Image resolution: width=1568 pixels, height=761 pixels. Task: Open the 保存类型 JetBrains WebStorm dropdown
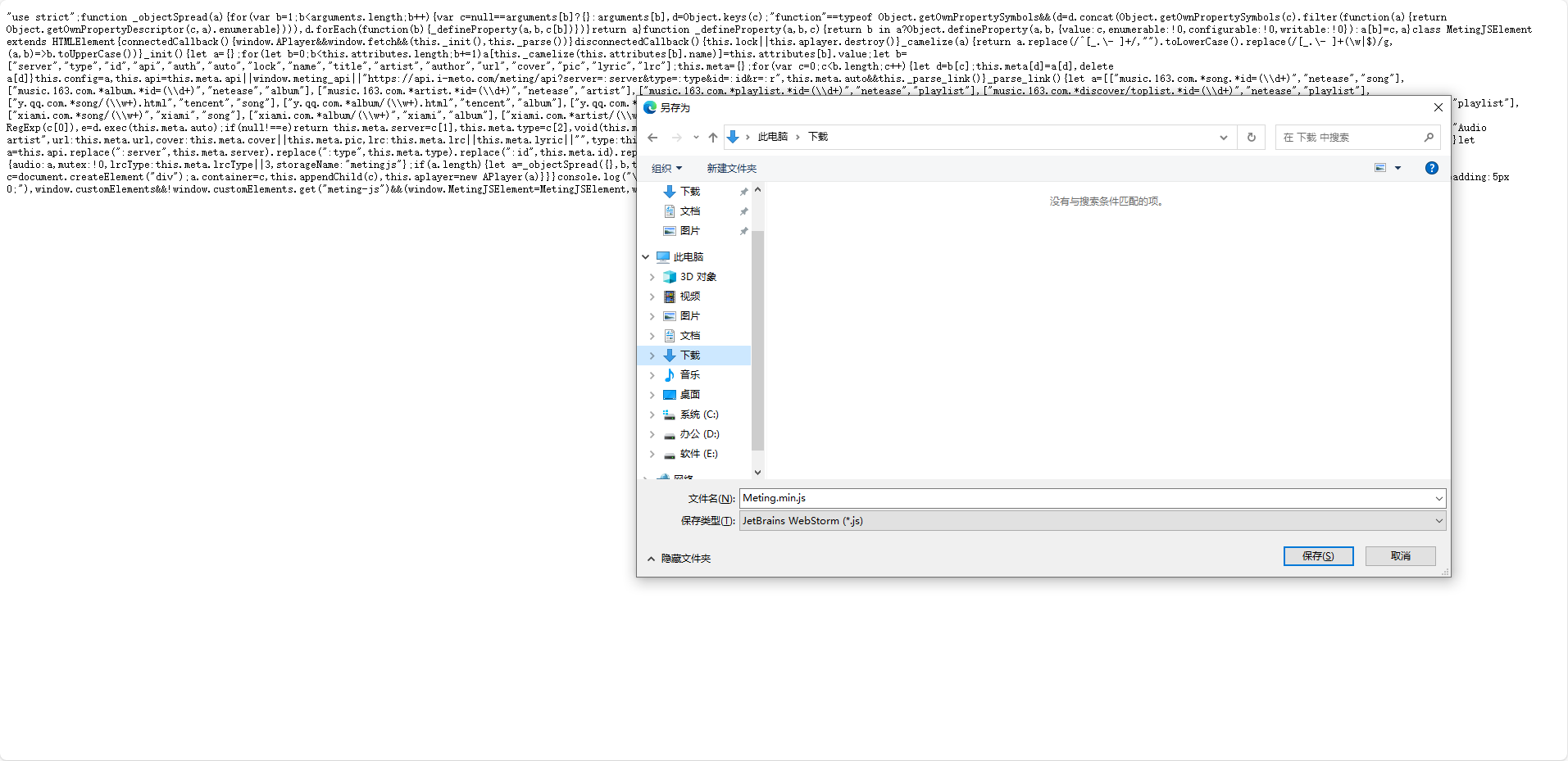click(x=1093, y=521)
